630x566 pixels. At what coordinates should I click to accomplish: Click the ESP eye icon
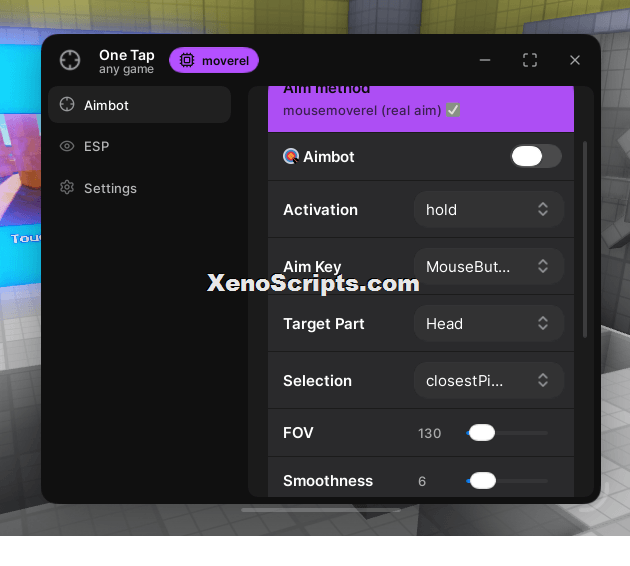(67, 146)
